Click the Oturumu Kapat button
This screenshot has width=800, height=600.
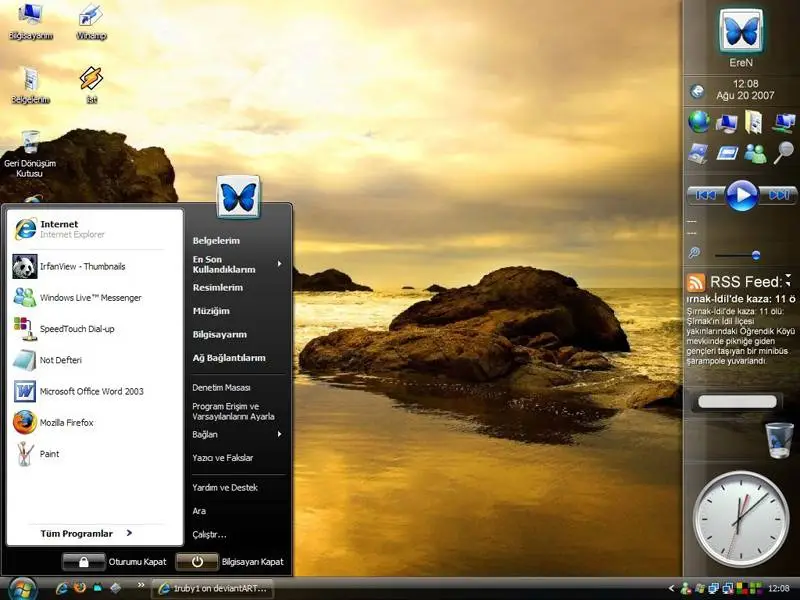coord(84,562)
